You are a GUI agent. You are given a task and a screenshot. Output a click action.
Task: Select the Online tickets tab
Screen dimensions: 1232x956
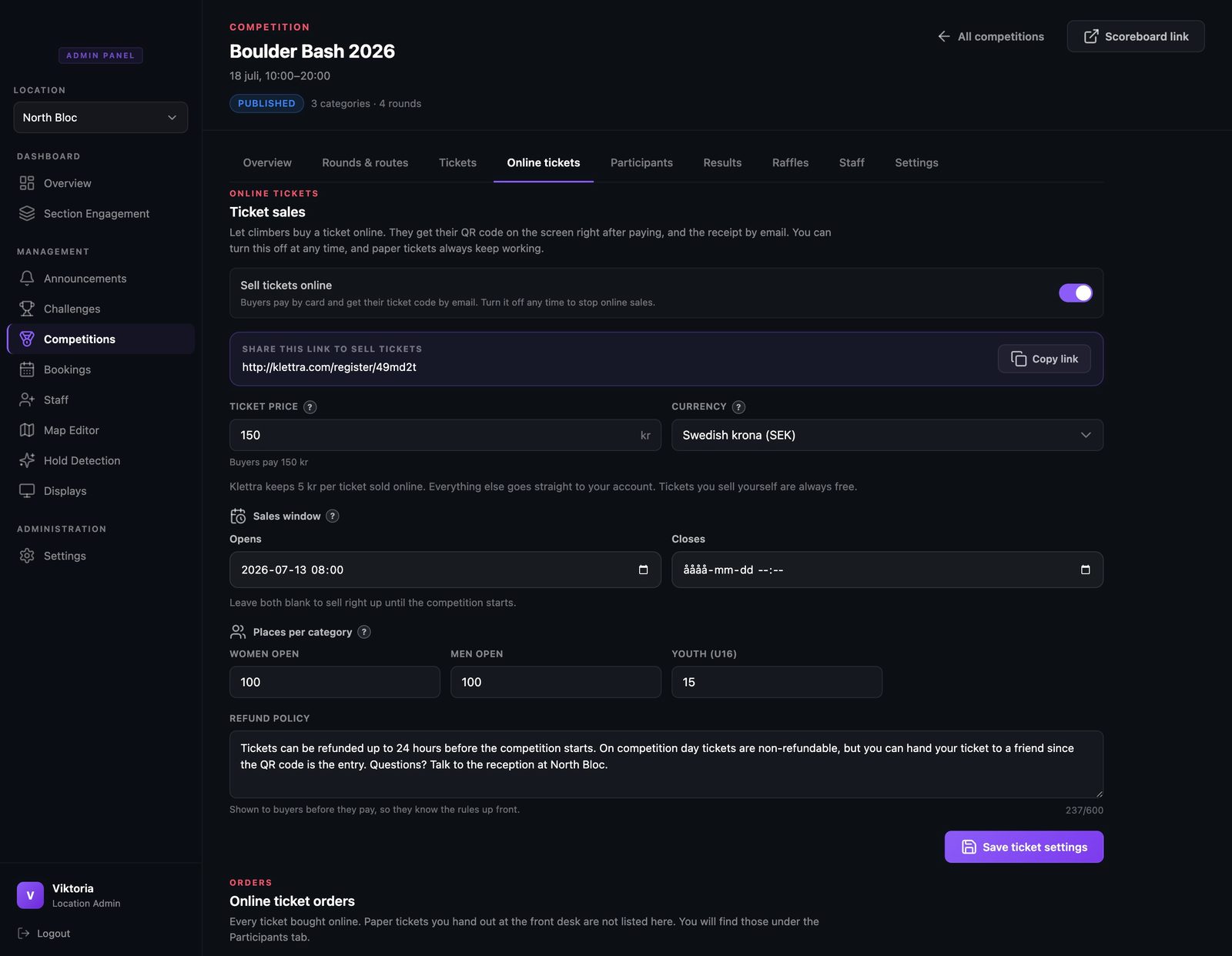pyautogui.click(x=543, y=162)
